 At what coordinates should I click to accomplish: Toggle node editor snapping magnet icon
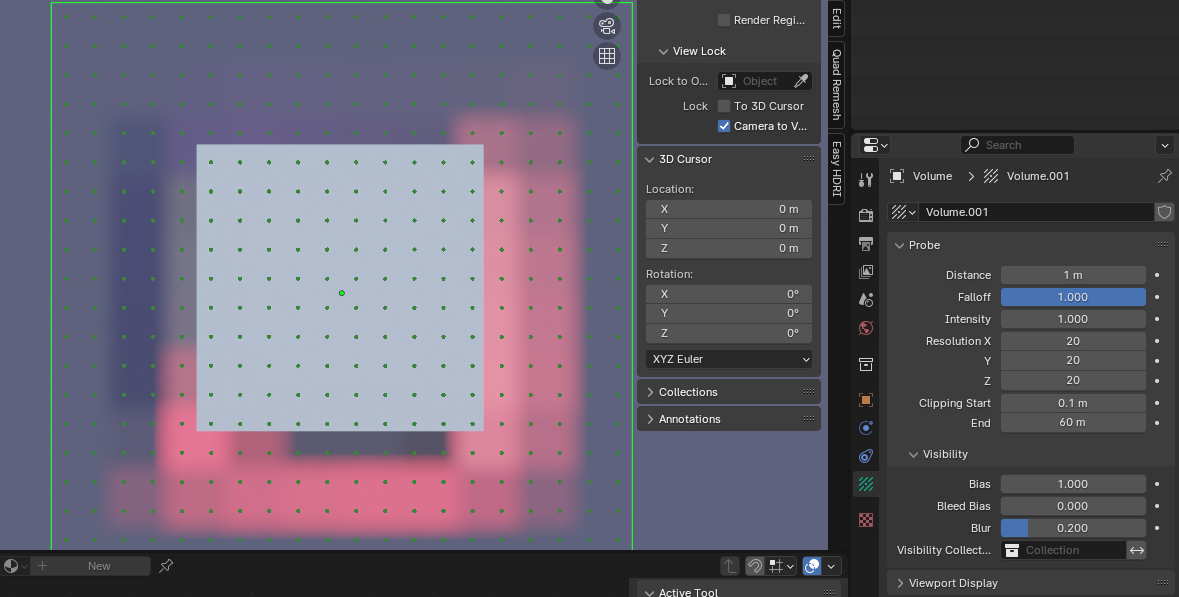coord(754,566)
